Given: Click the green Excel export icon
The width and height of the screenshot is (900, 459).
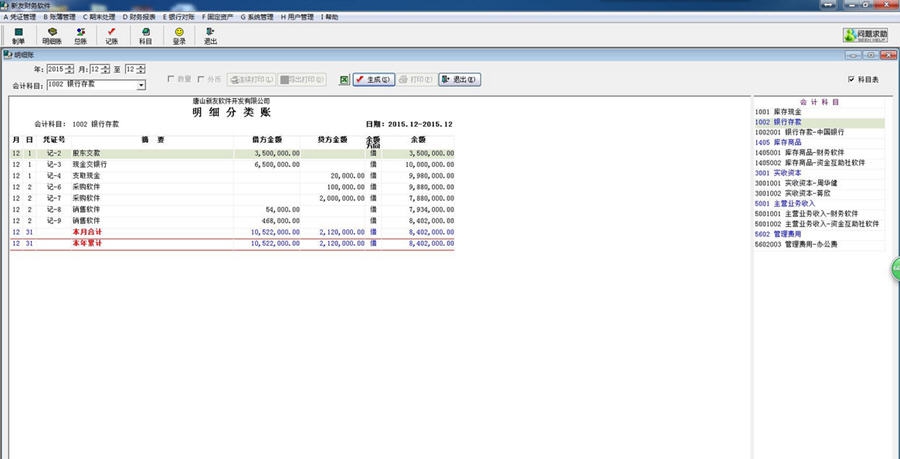Looking at the screenshot, I should [x=344, y=80].
